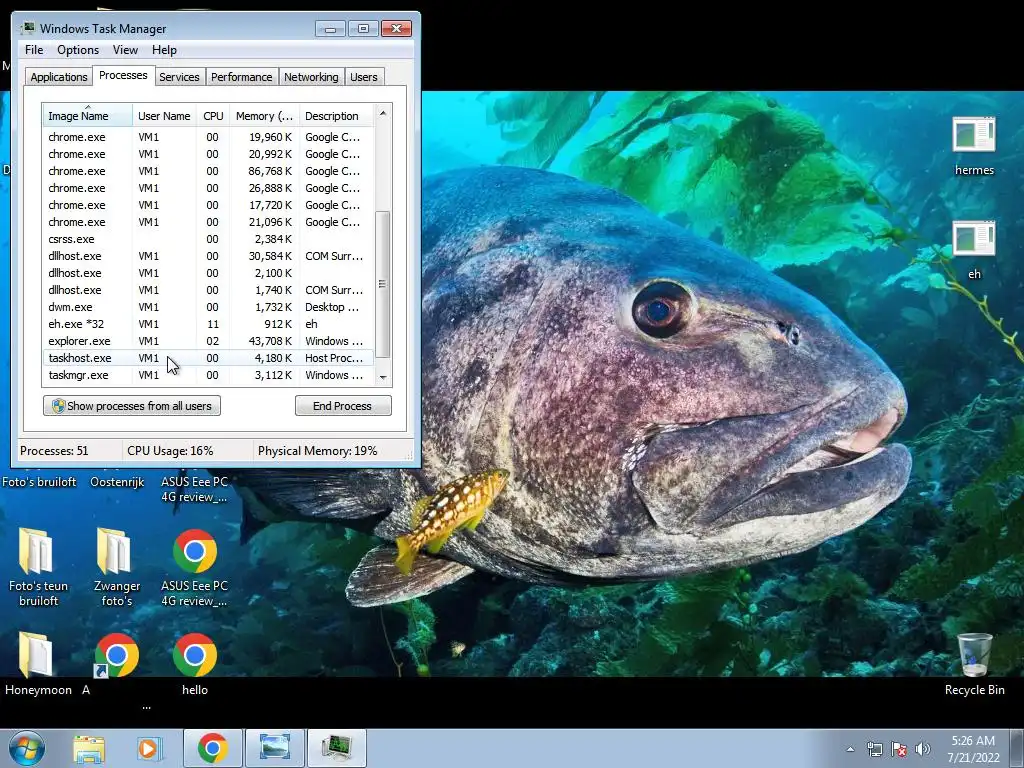The width and height of the screenshot is (1024, 768).
Task: Switch to the Networking tab
Action: 311,77
